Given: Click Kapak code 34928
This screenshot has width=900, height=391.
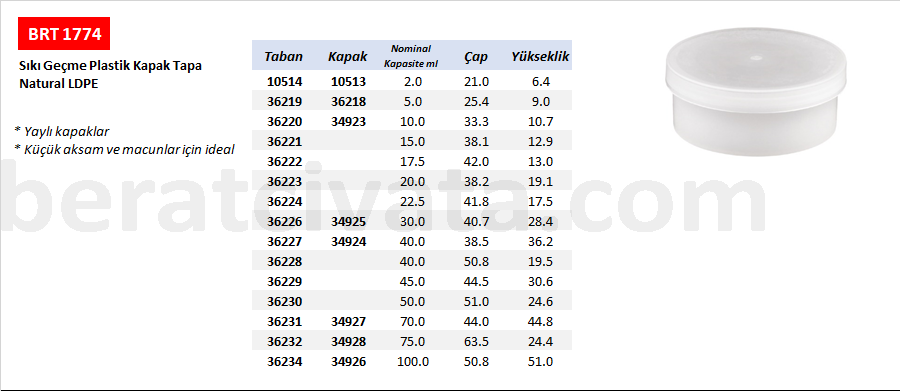Looking at the screenshot, I should (x=348, y=342).
